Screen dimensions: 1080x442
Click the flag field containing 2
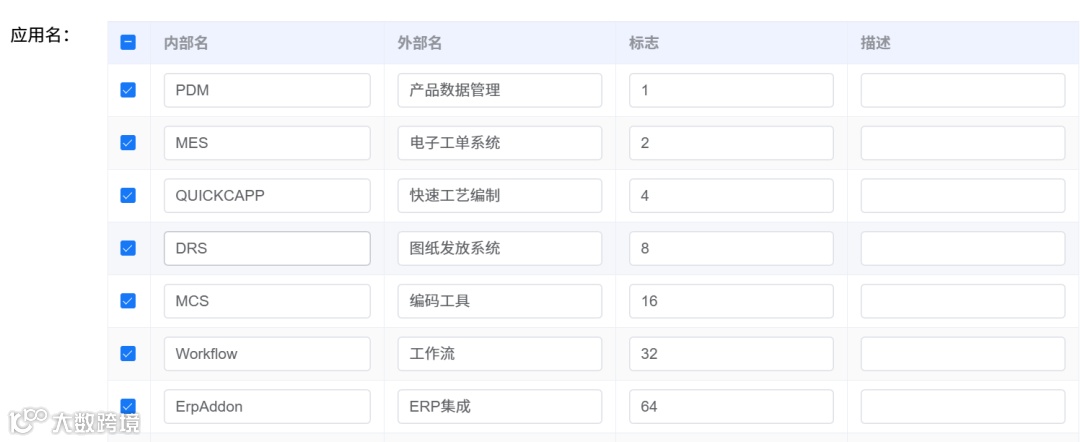point(731,143)
